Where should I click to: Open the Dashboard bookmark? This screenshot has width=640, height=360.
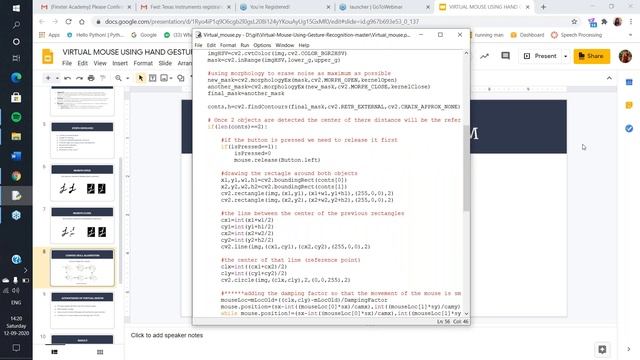pyautogui.click(x=527, y=35)
